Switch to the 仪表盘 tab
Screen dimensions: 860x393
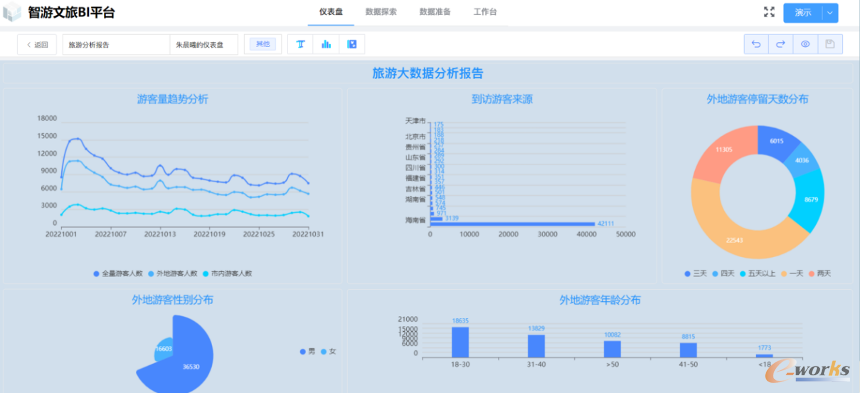click(x=331, y=12)
